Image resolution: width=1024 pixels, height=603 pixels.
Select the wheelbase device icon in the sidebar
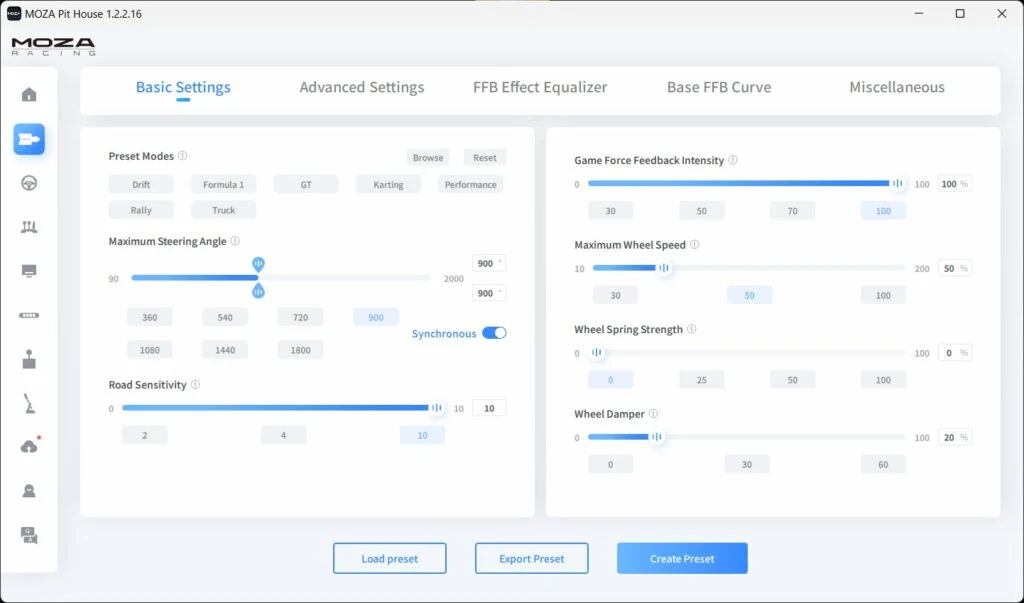29,139
